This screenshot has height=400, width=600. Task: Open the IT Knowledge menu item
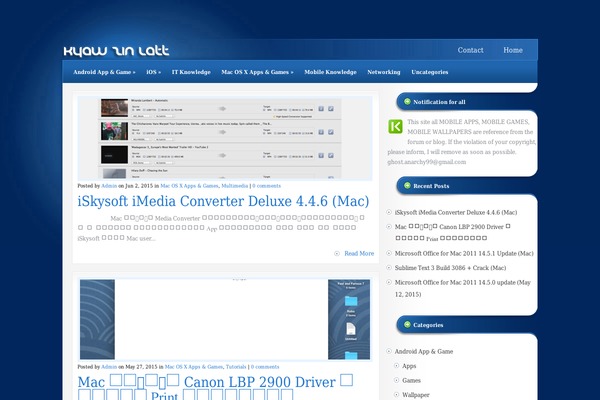pos(191,72)
